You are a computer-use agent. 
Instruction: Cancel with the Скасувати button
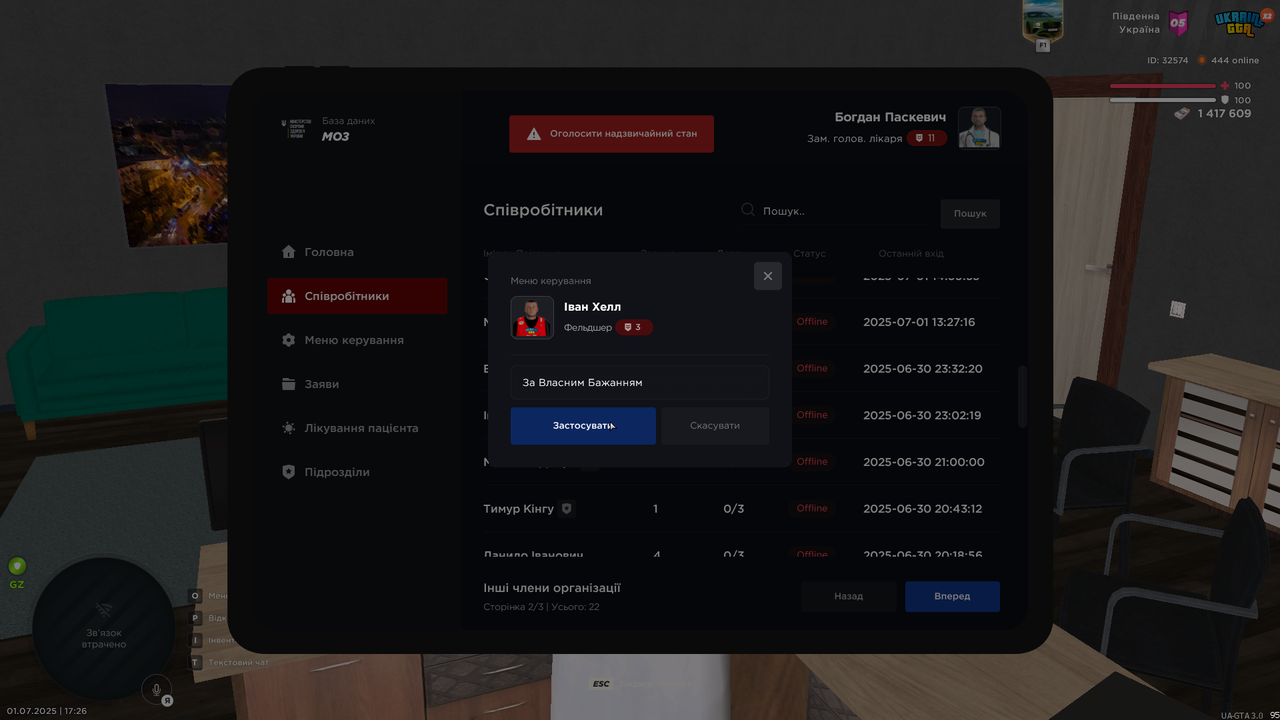[x=715, y=426]
